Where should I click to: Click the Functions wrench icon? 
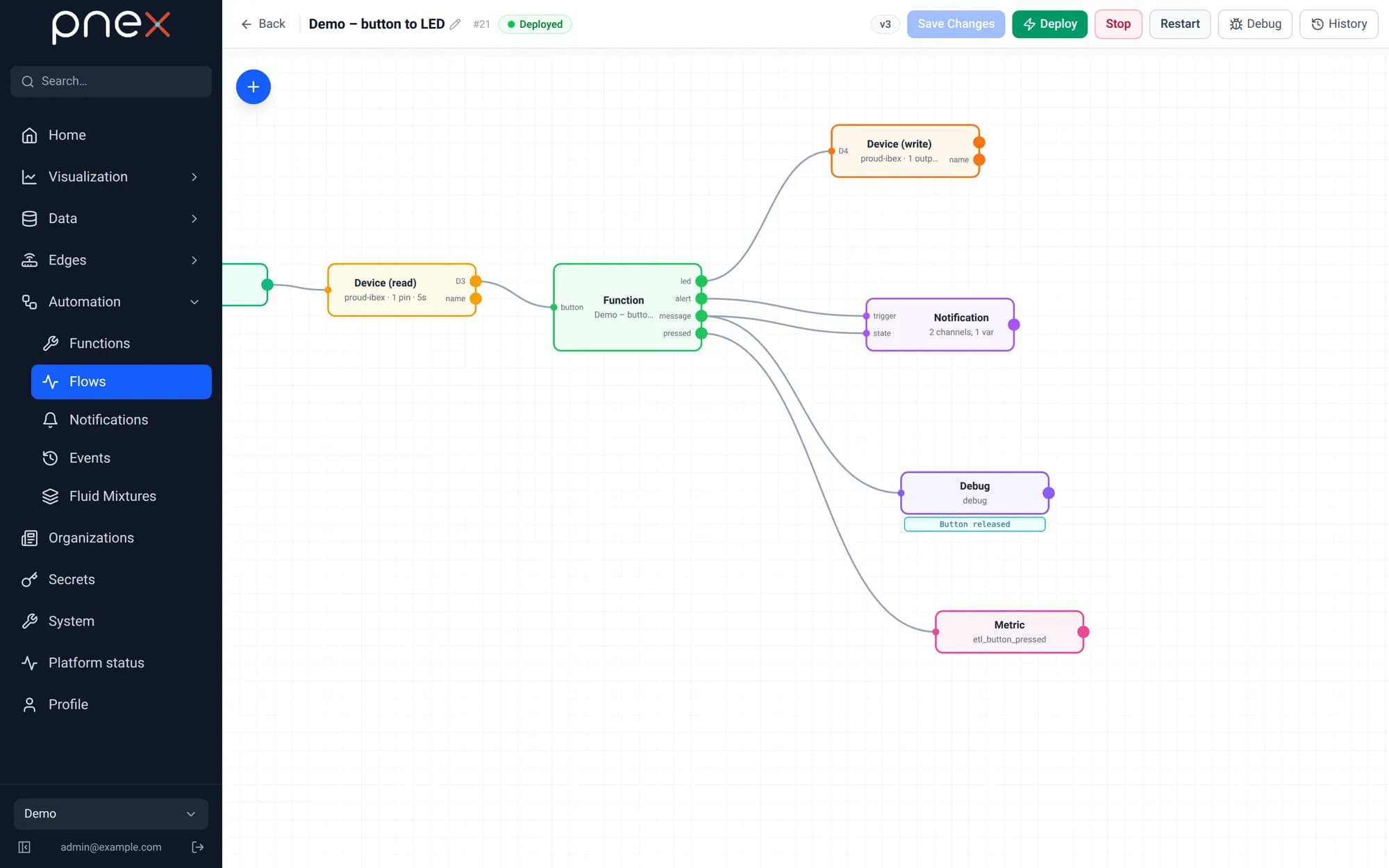(x=50, y=344)
